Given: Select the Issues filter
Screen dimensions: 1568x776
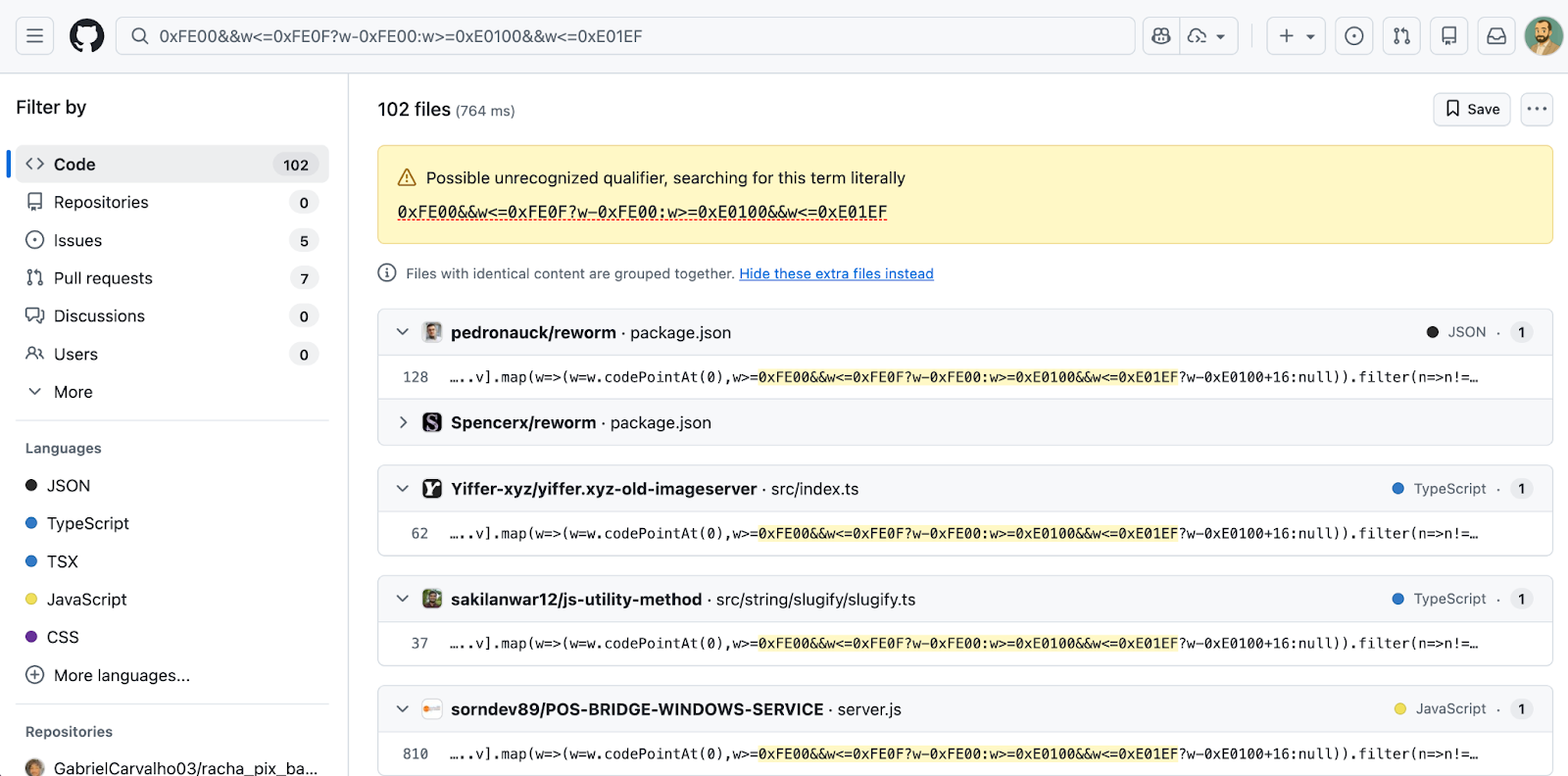Looking at the screenshot, I should [172, 241].
